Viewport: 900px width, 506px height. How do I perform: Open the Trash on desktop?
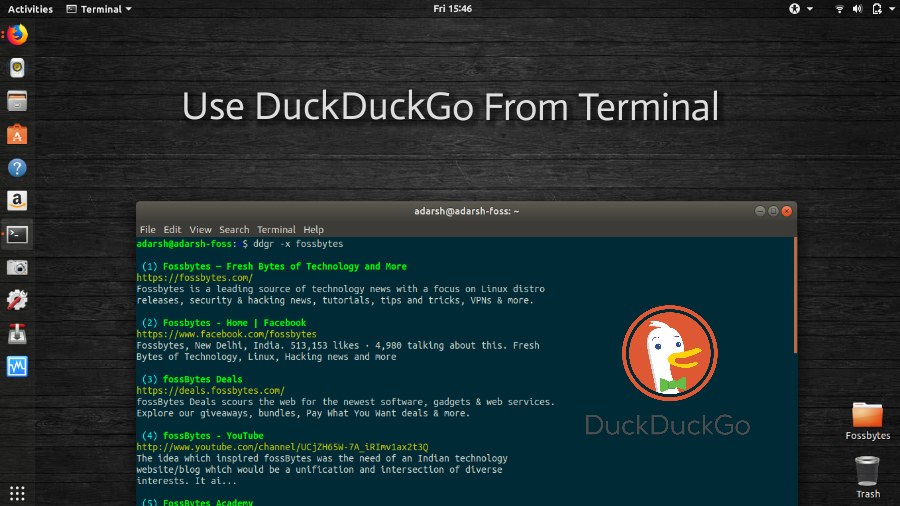(x=867, y=477)
